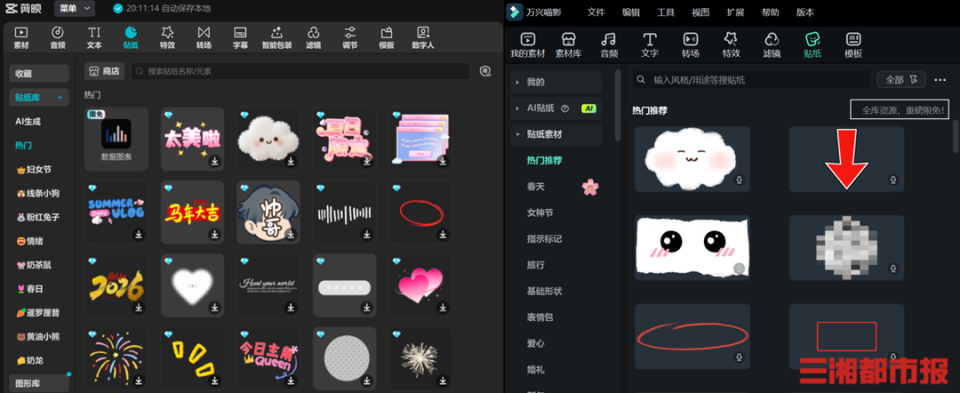Open 转场 tab in 剪映 toolbar
The height and width of the screenshot is (393, 960).
click(204, 37)
